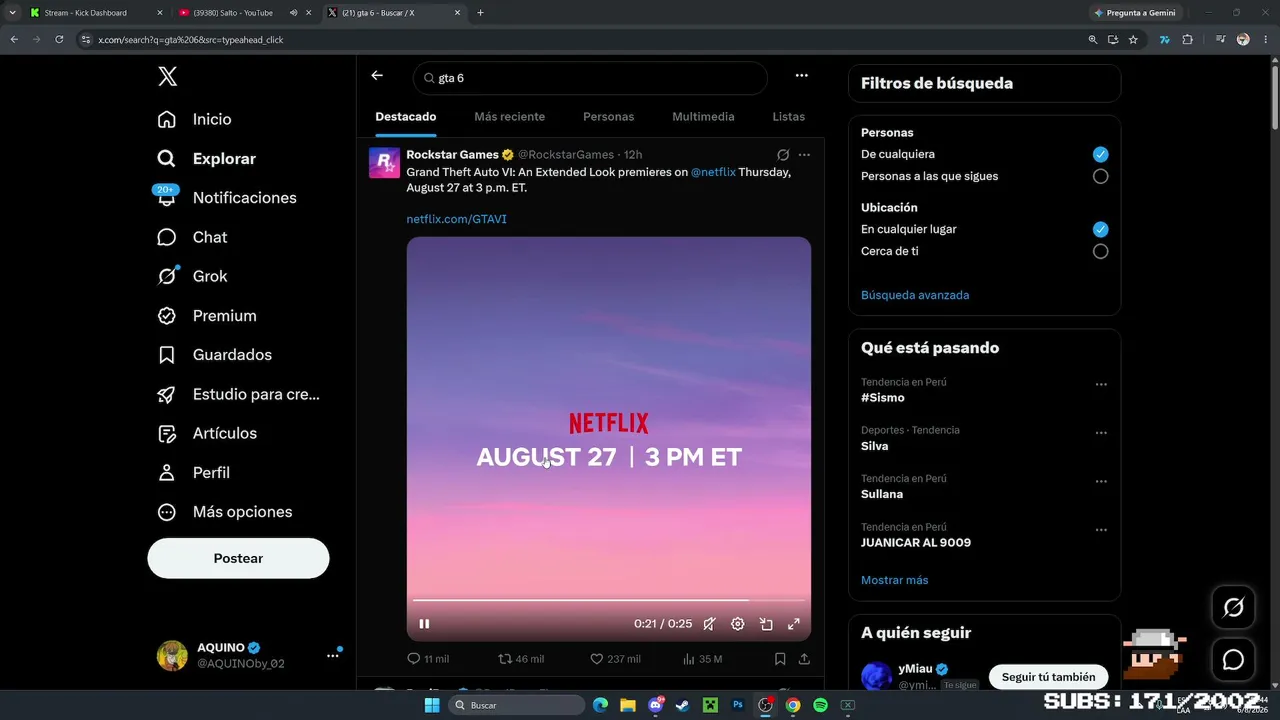Switch to the Personas tab
Screen dimensions: 1280x720
(608, 117)
